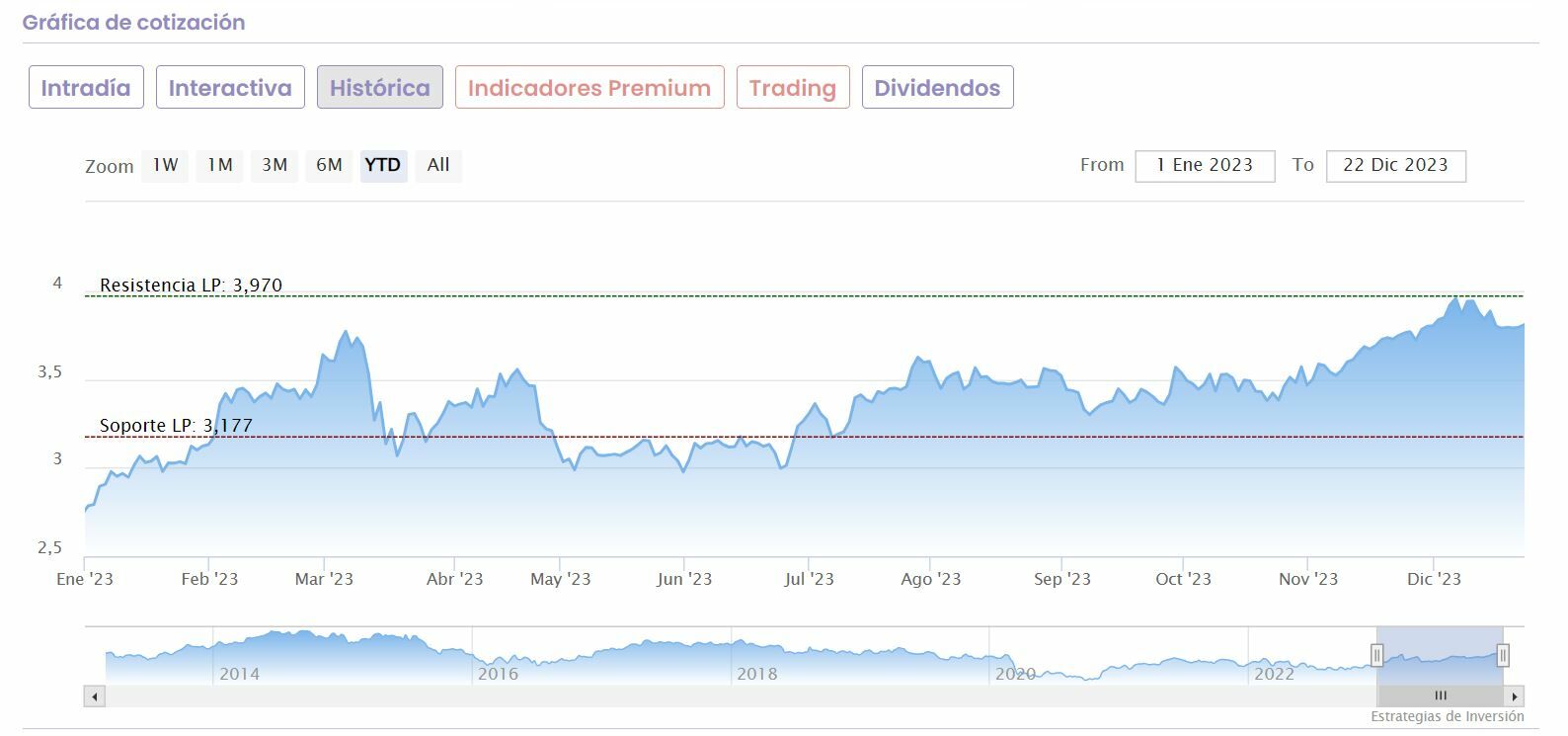This screenshot has height=736, width=1568.
Task: Select the 1M zoom range
Action: click(x=219, y=165)
